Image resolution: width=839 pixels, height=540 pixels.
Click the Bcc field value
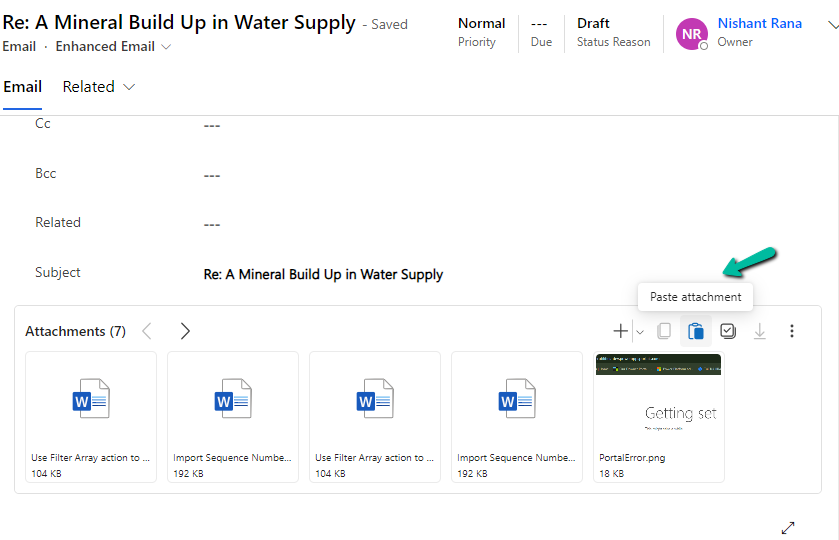pos(212,175)
